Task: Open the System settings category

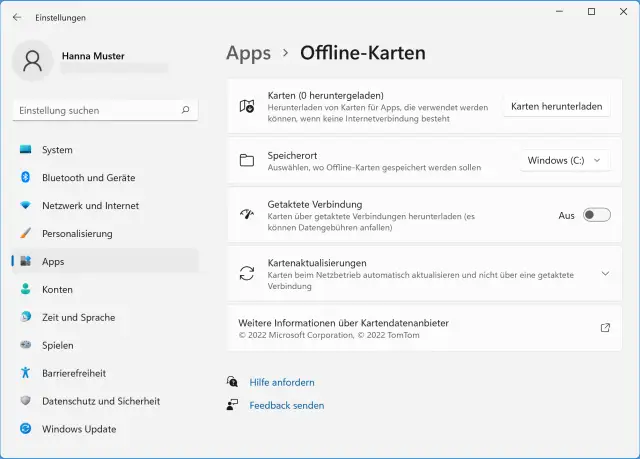Action: [57, 150]
